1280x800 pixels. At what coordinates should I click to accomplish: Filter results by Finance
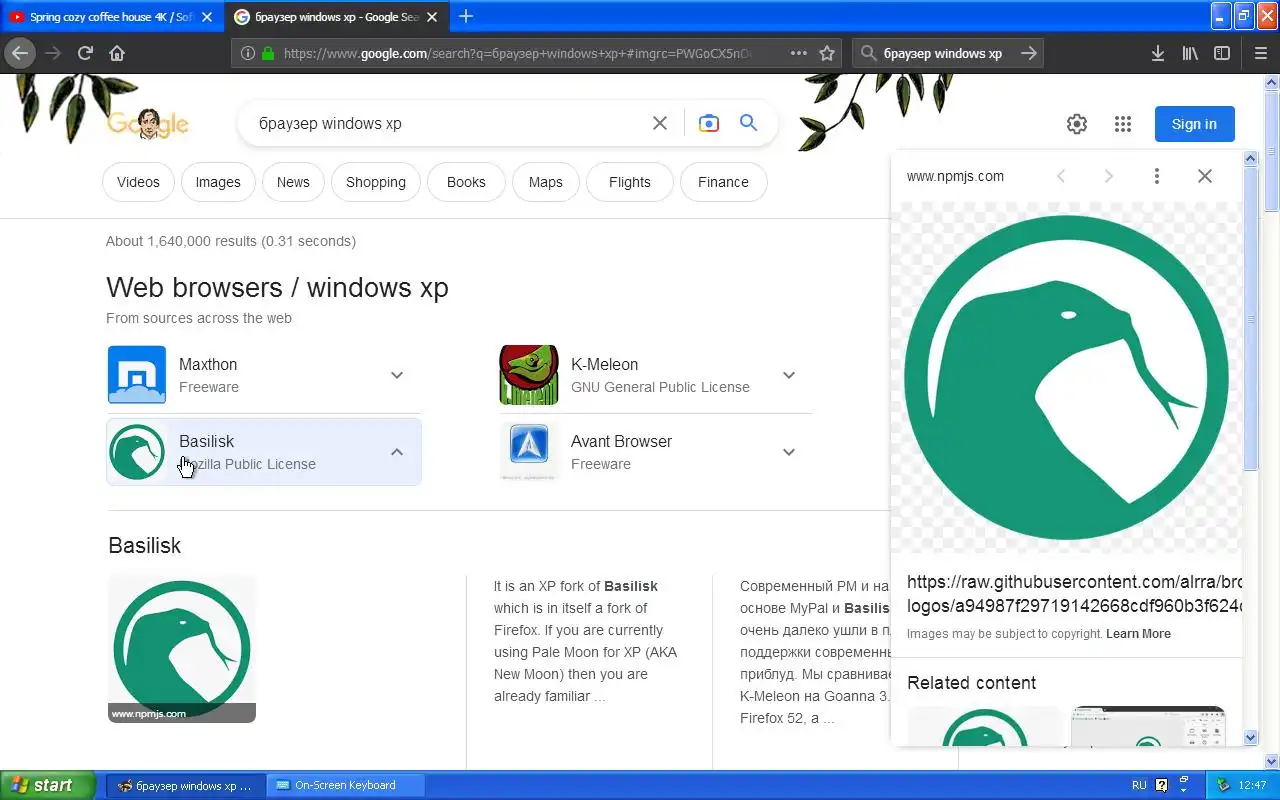[x=723, y=182]
